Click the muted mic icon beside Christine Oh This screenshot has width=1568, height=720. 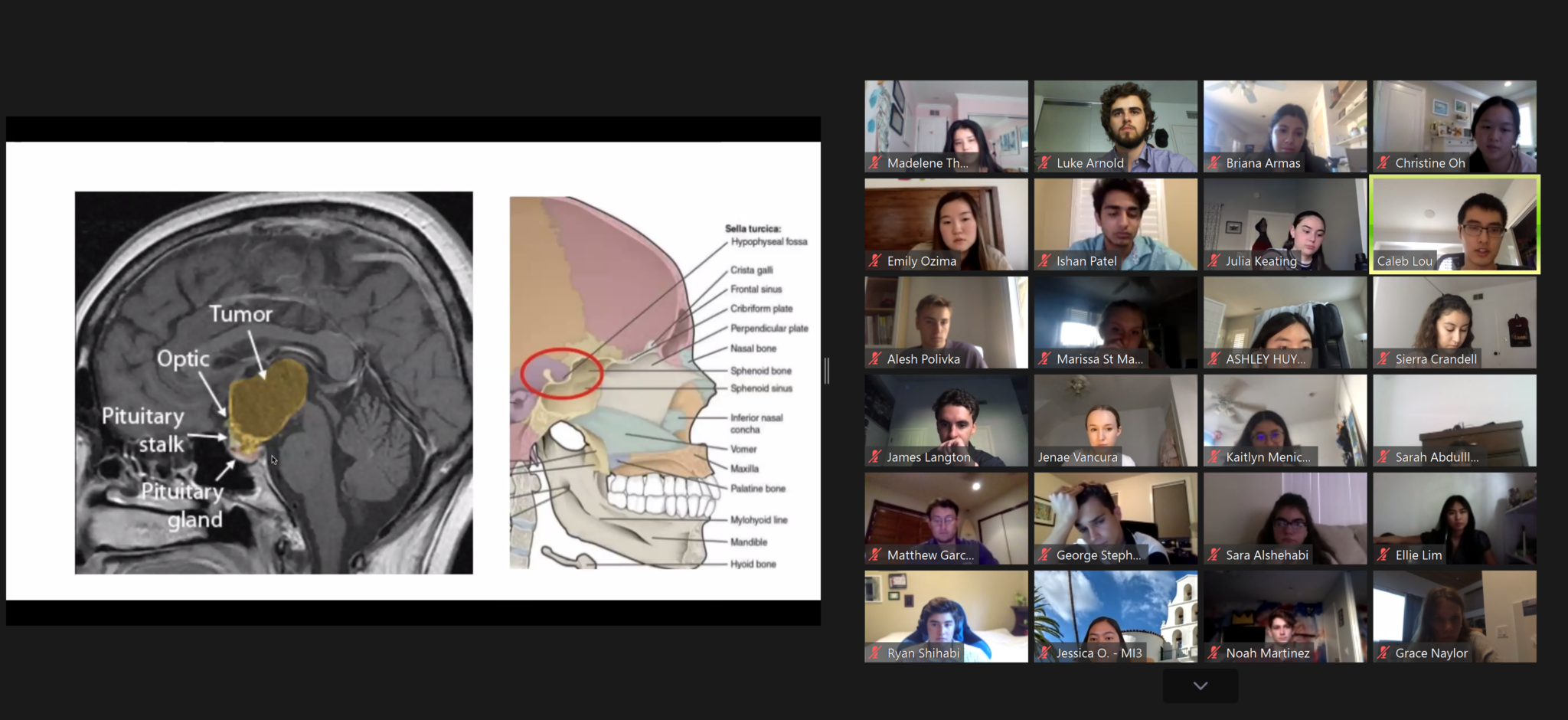click(x=1383, y=162)
